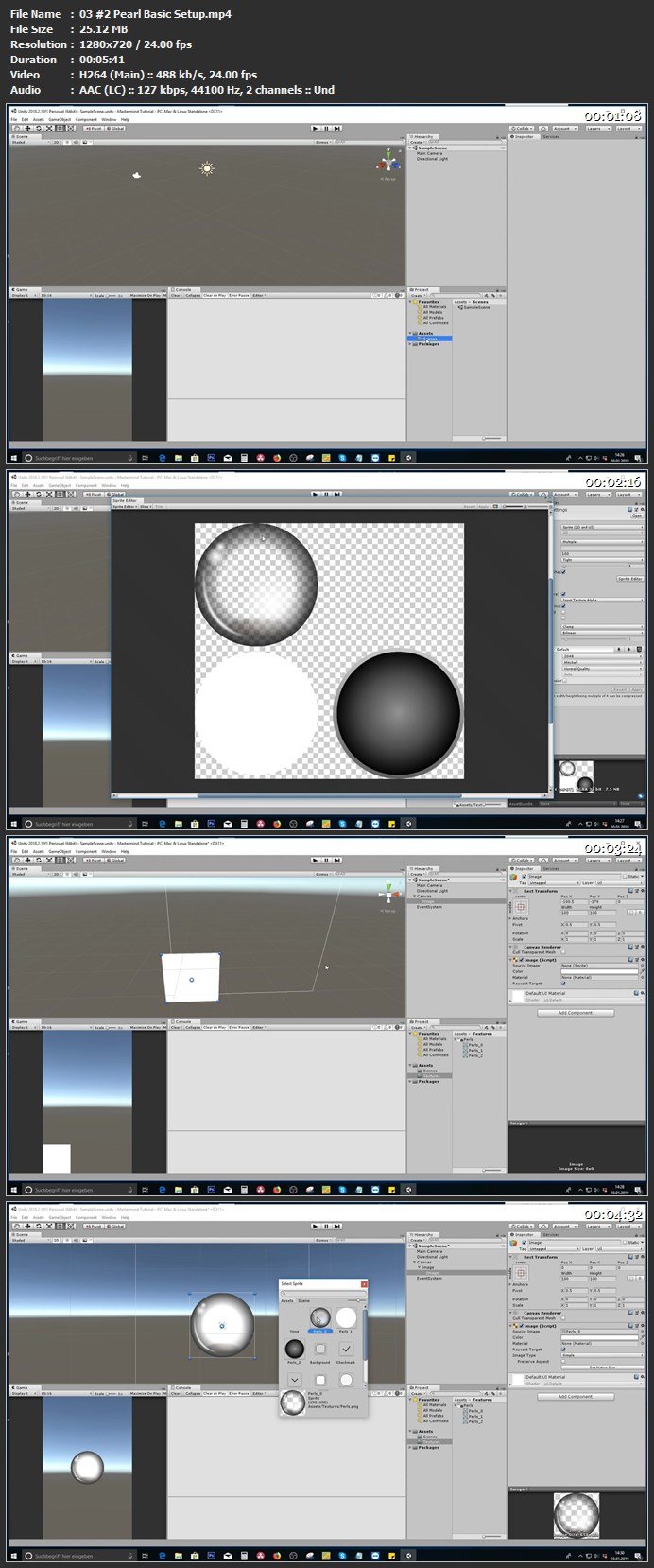This screenshot has width=654, height=1568.
Task: Open Window menu in the 00:03:24 frame
Action: [x=109, y=852]
